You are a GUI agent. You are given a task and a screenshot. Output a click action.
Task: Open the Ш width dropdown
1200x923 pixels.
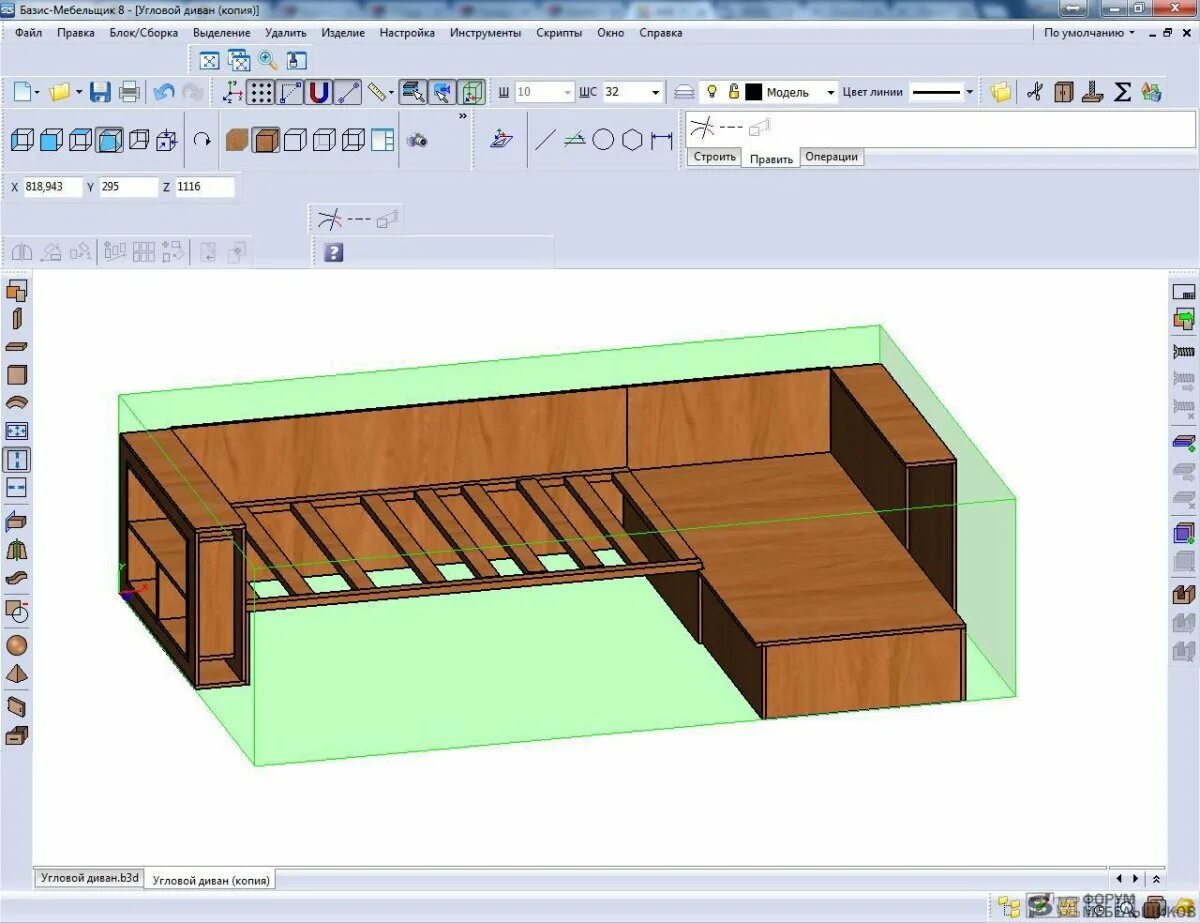(x=568, y=92)
